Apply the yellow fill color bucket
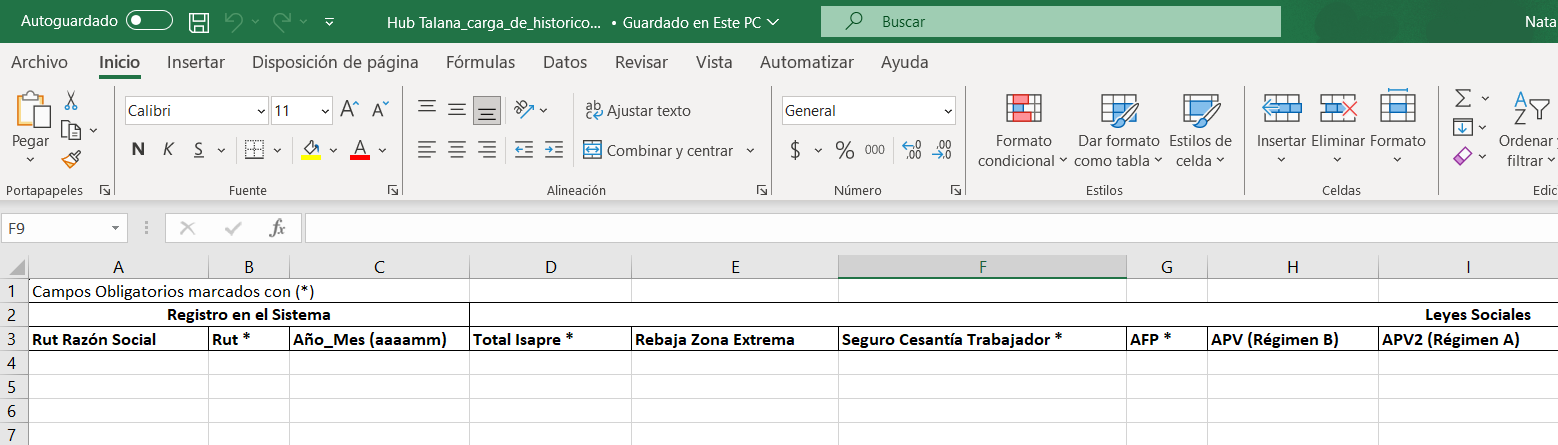The width and height of the screenshot is (1558, 445). (311, 150)
